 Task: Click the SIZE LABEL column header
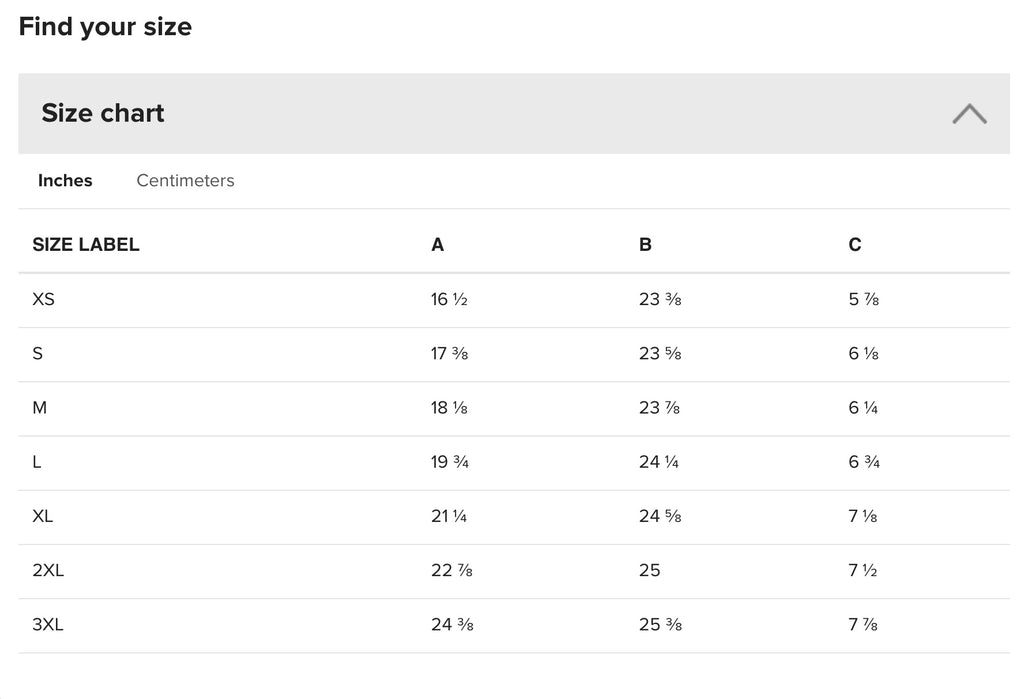click(86, 244)
